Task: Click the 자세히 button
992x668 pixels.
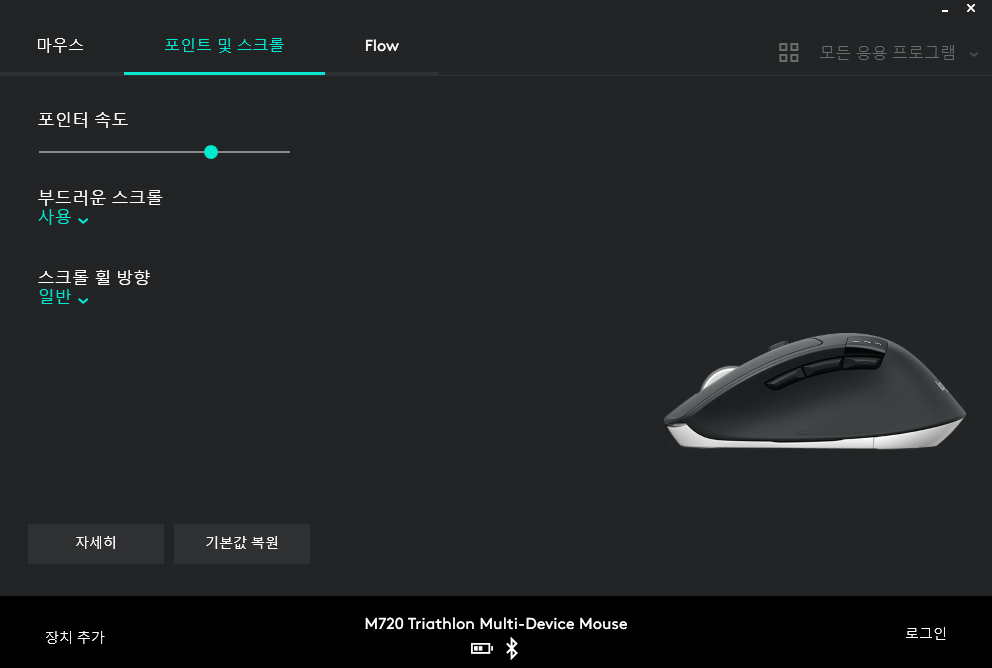Action: point(96,543)
